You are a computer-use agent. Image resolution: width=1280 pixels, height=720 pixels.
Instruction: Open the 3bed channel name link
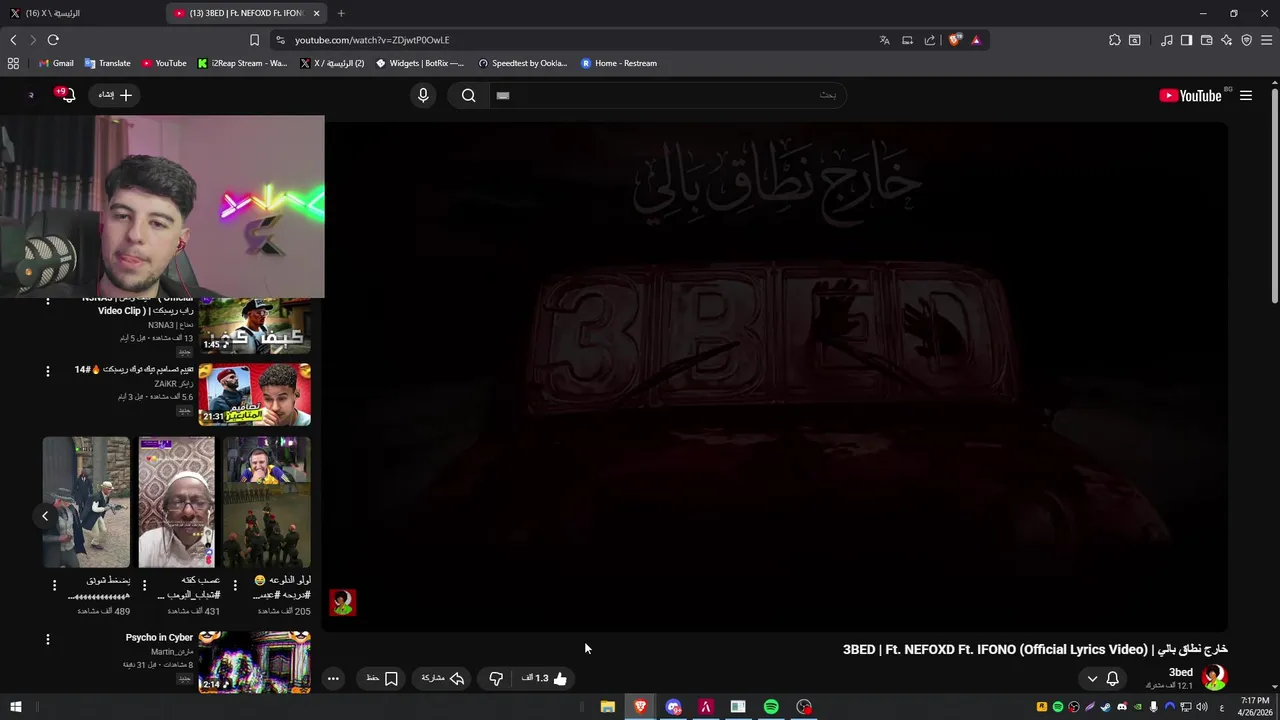point(1181,672)
